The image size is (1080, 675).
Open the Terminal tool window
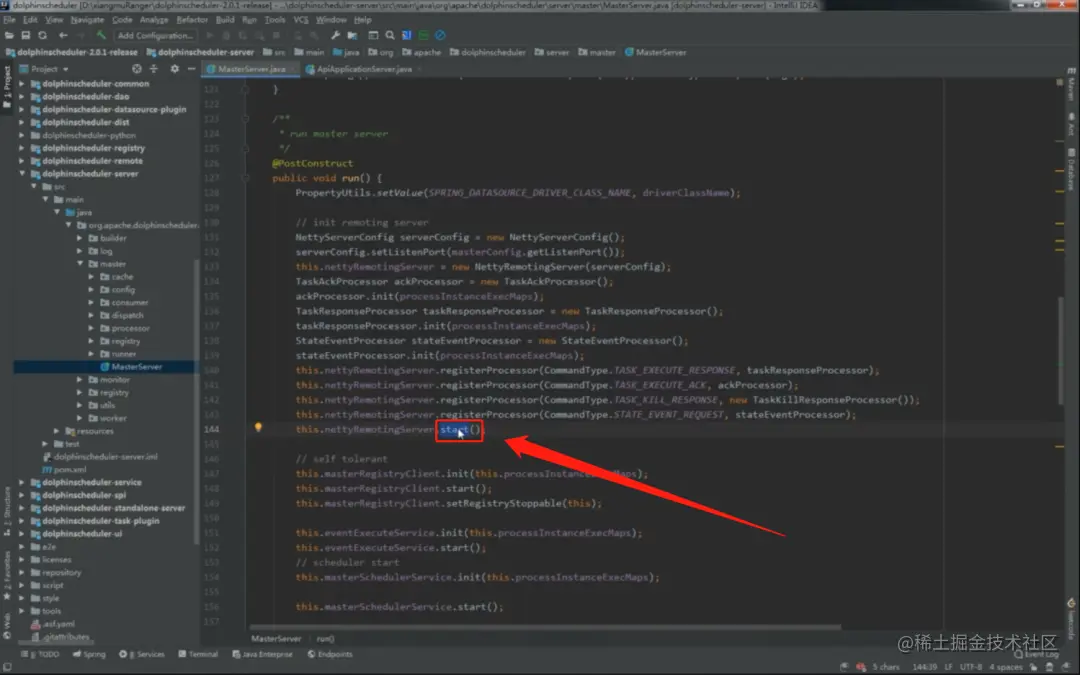[x=198, y=654]
